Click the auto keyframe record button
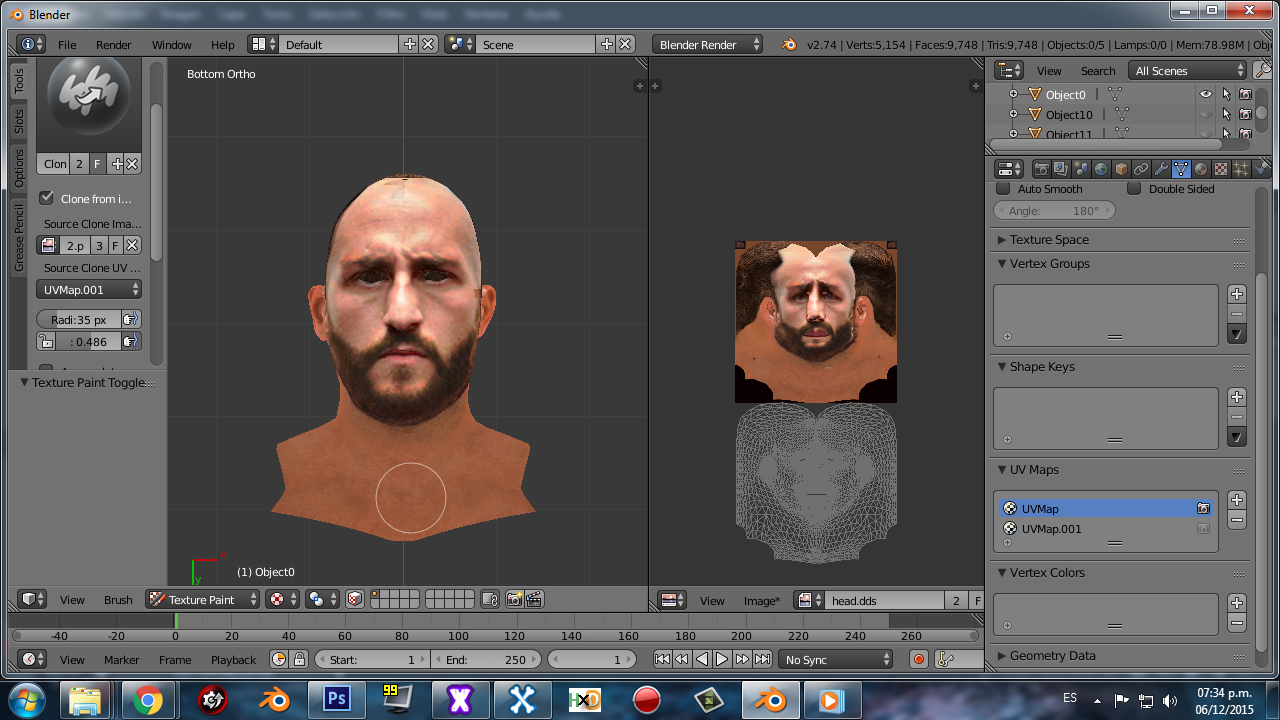 919,659
